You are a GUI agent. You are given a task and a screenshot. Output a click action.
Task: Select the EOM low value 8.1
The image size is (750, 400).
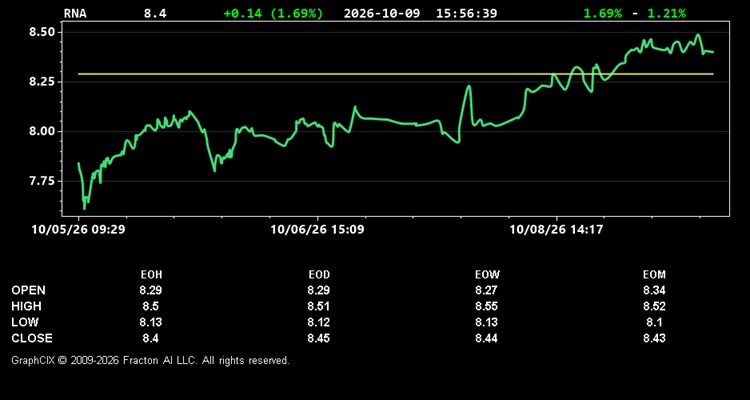[654, 322]
